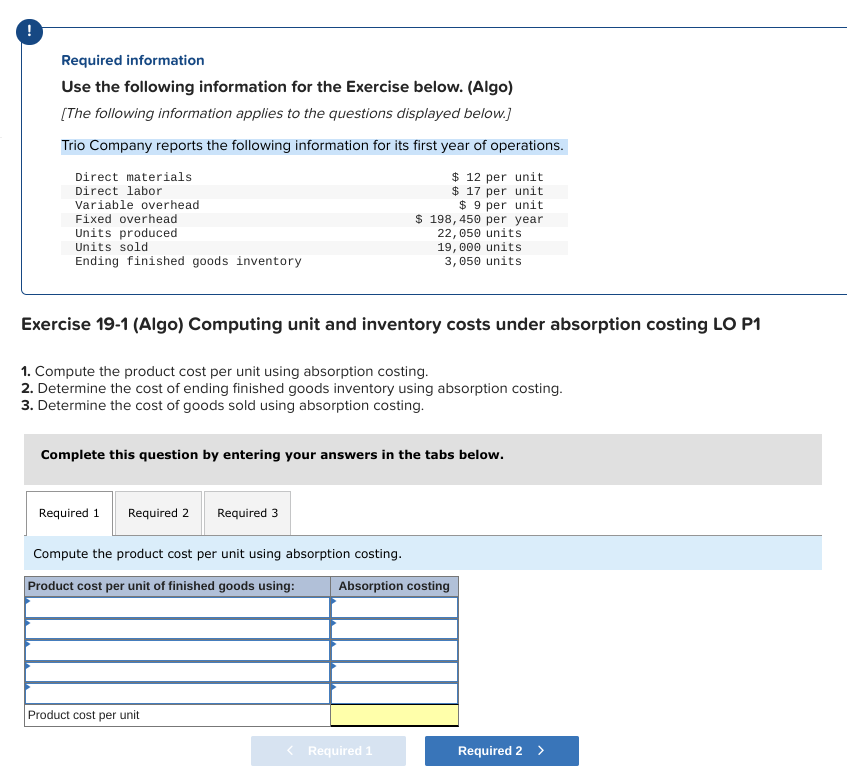Click the Required 2 navigation button
847x767 pixels.
pyautogui.click(x=501, y=750)
